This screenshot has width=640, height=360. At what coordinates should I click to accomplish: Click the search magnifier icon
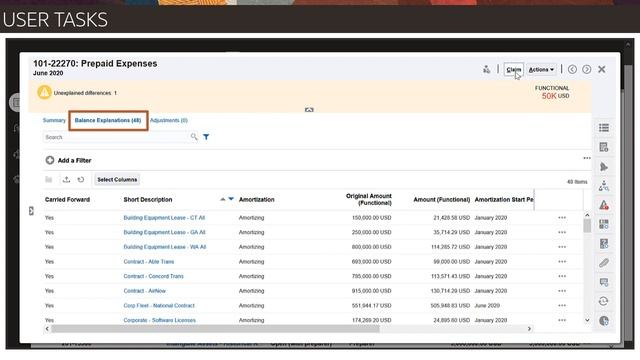[x=194, y=137]
